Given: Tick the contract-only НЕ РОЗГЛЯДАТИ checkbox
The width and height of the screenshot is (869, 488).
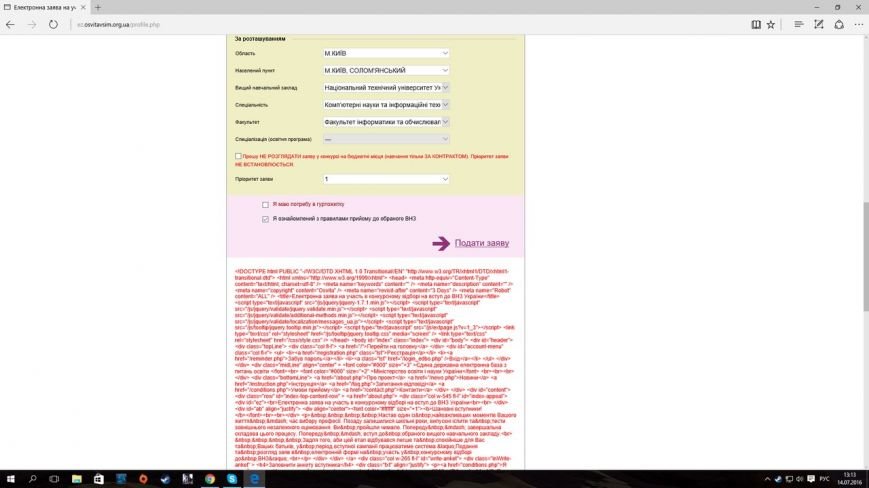Looking at the screenshot, I should (238, 156).
